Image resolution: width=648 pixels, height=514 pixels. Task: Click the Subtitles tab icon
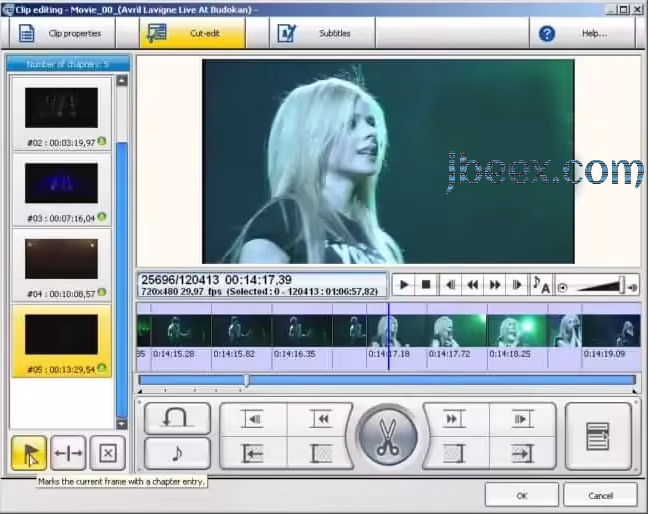286,33
